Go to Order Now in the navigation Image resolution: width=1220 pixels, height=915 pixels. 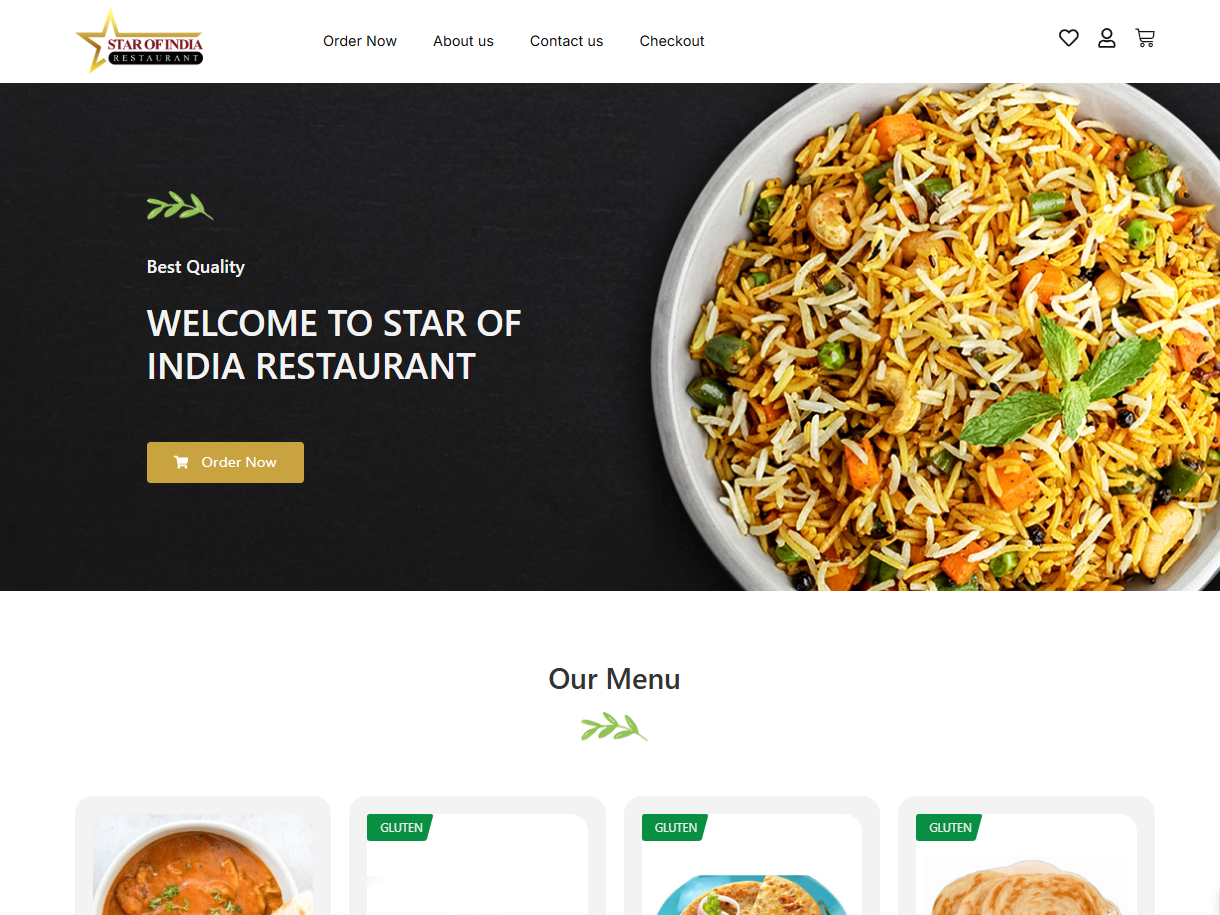[x=360, y=41]
